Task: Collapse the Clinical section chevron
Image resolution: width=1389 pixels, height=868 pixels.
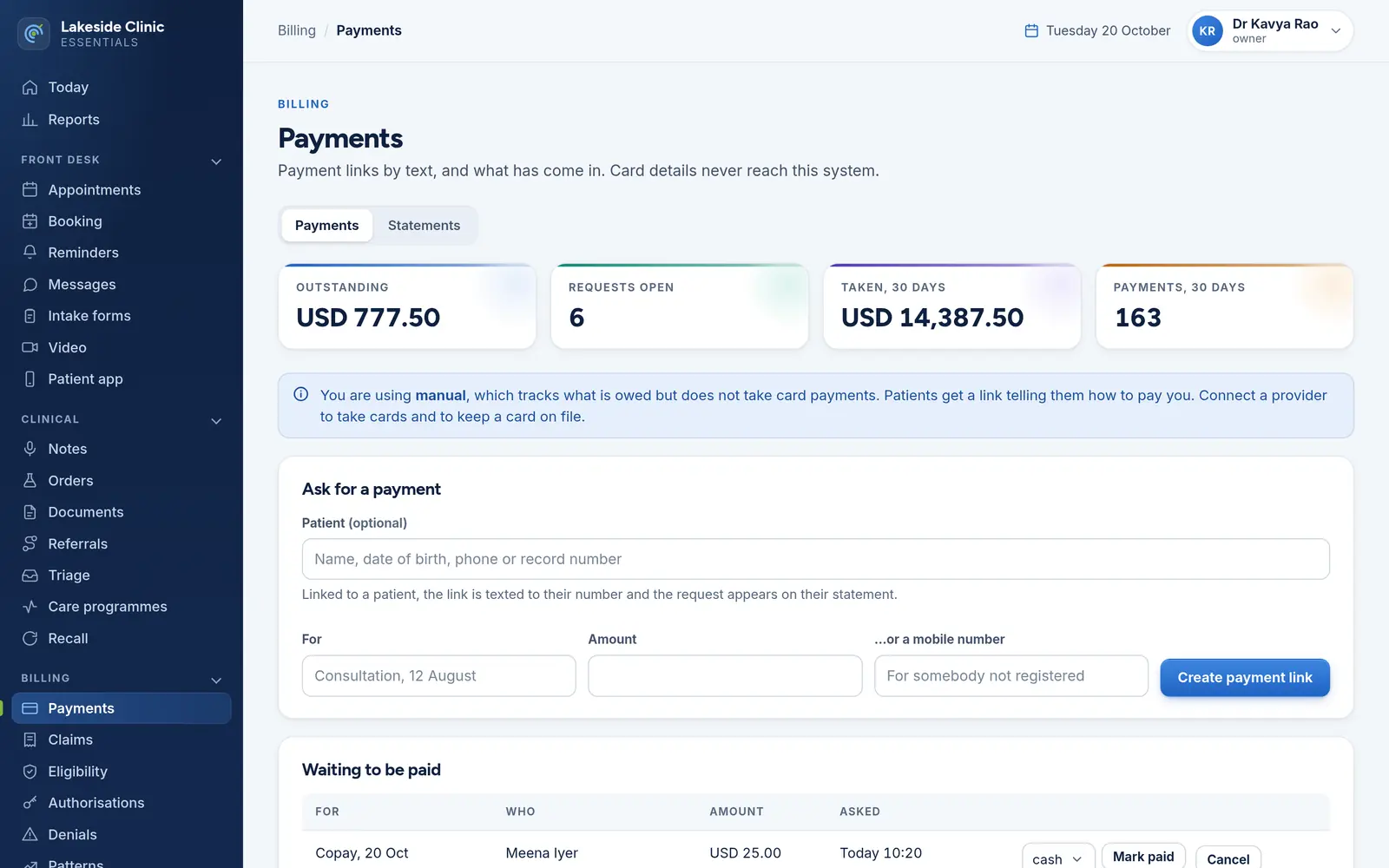Action: (x=216, y=421)
